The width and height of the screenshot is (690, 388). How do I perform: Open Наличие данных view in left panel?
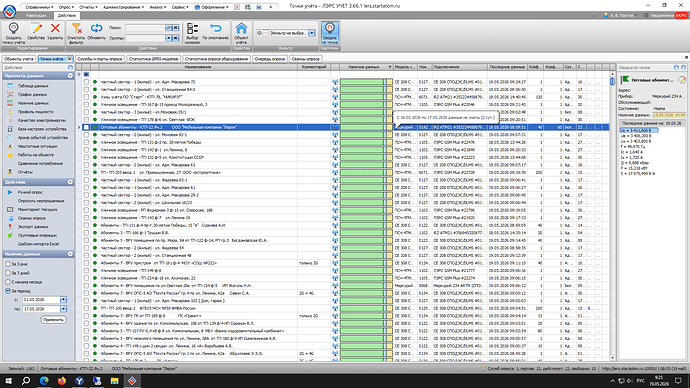click(x=33, y=103)
